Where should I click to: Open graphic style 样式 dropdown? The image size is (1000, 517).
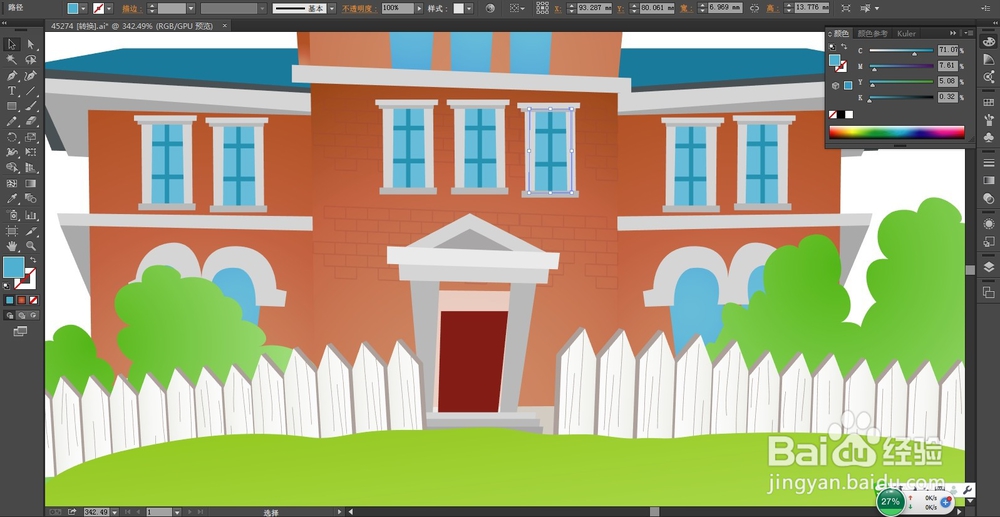[469, 8]
